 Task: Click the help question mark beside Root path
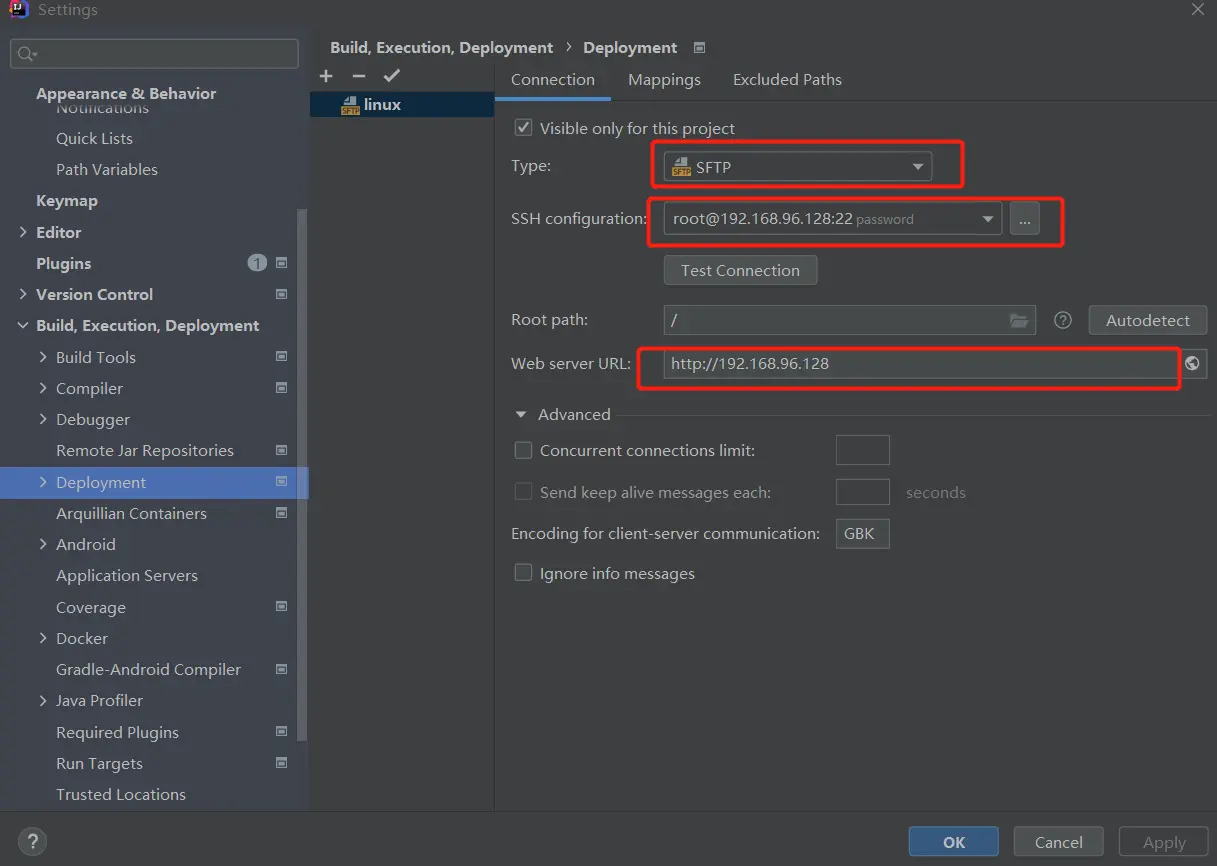[x=1063, y=321]
